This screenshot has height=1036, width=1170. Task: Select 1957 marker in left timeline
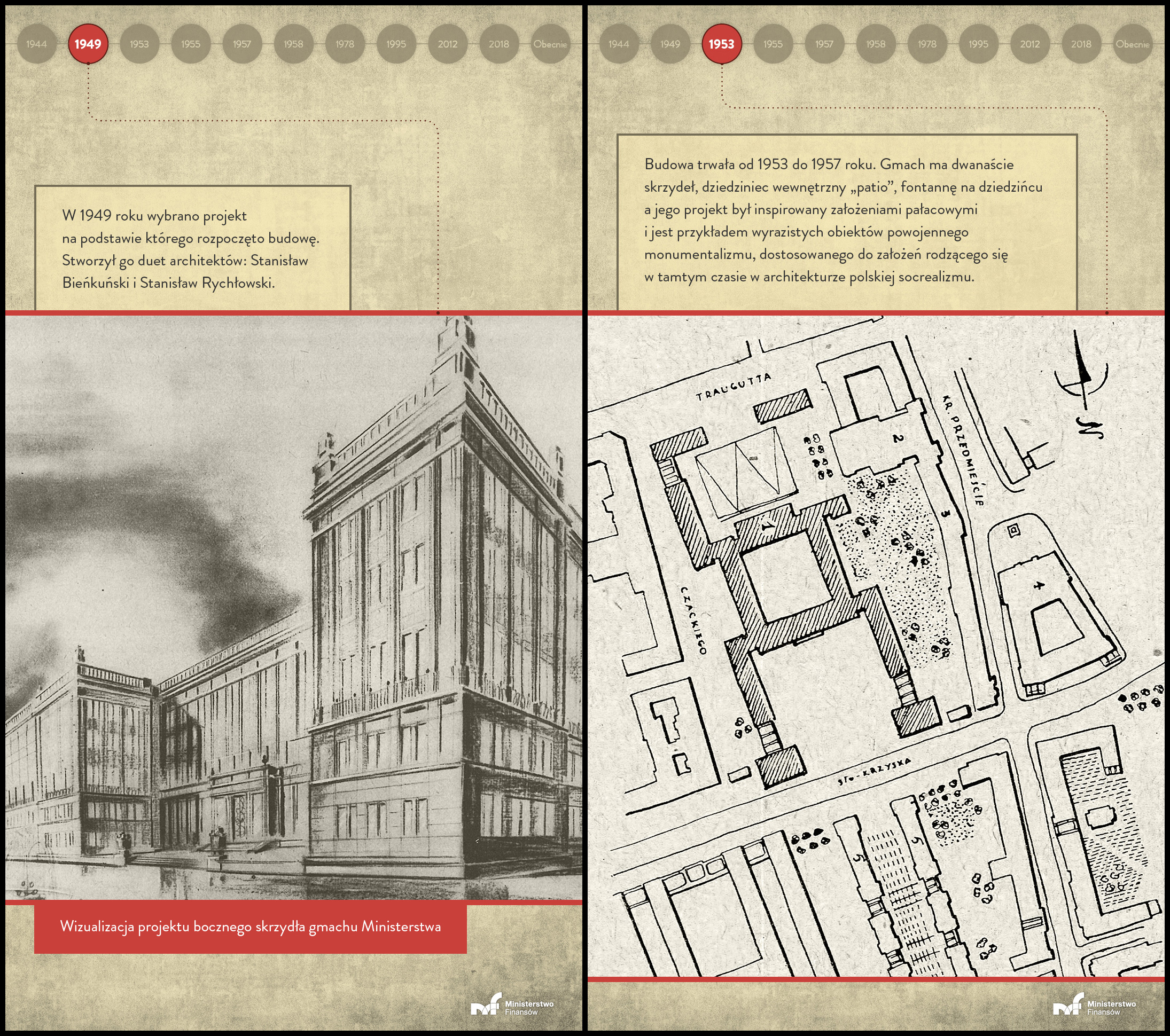[x=241, y=44]
